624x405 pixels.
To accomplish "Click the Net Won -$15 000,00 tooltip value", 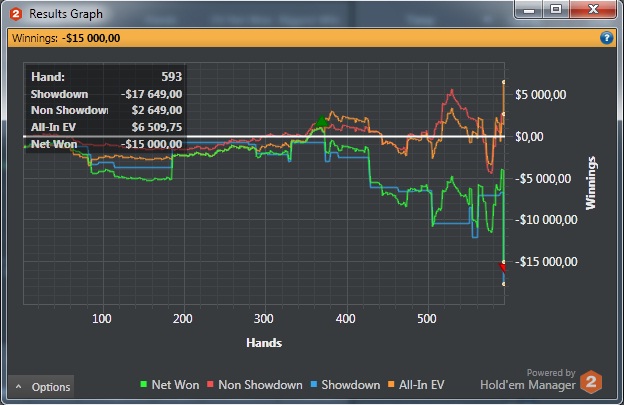I will pyautogui.click(x=152, y=144).
